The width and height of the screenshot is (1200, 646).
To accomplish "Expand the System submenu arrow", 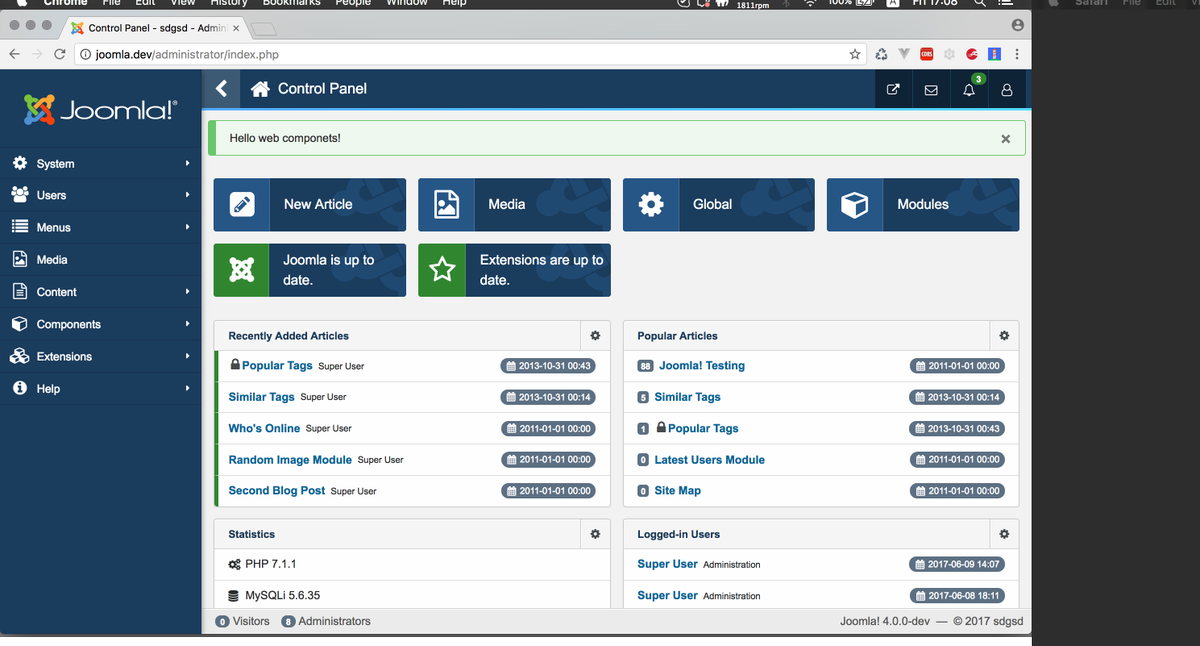I will (187, 163).
